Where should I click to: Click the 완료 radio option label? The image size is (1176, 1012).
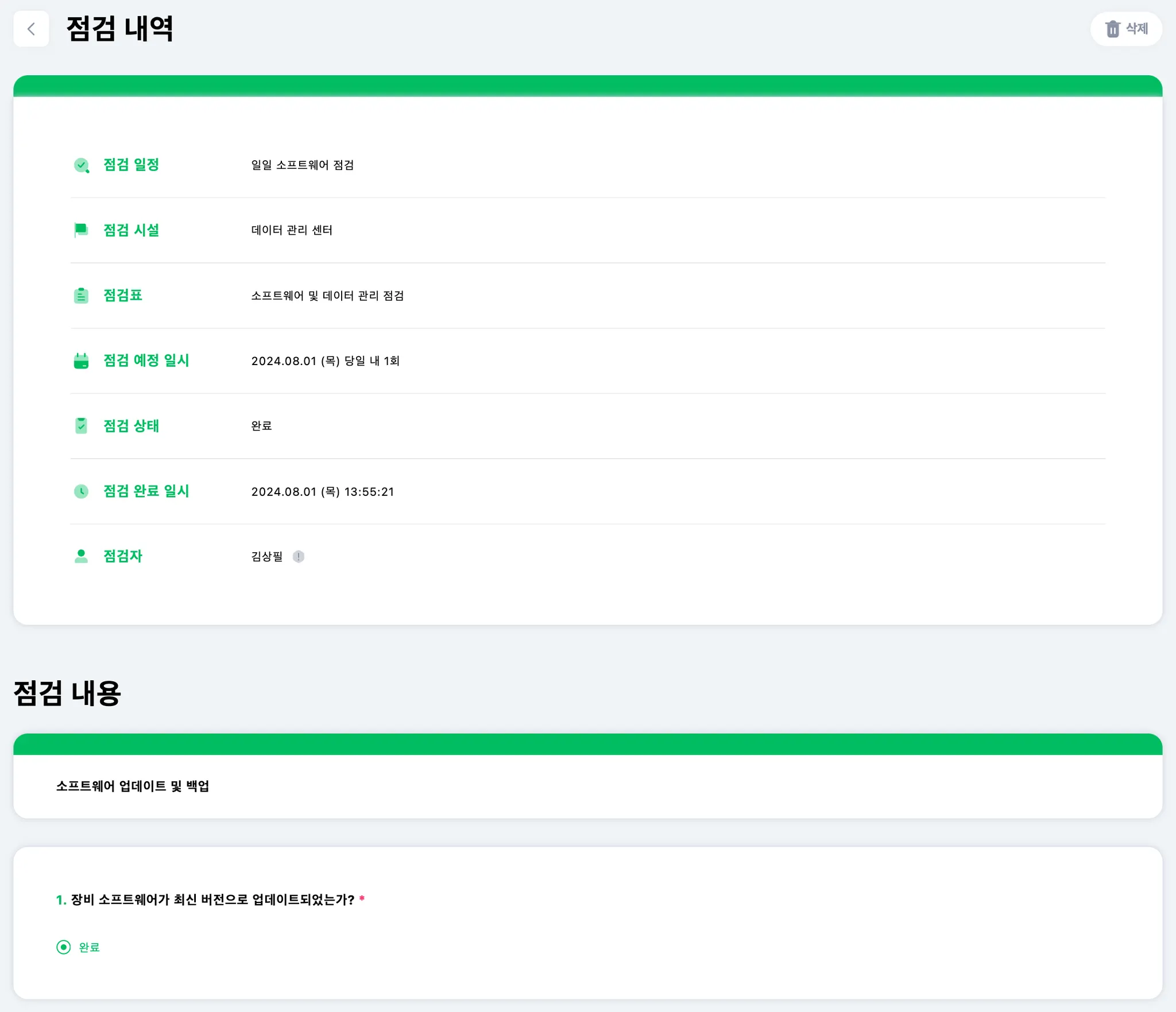89,947
